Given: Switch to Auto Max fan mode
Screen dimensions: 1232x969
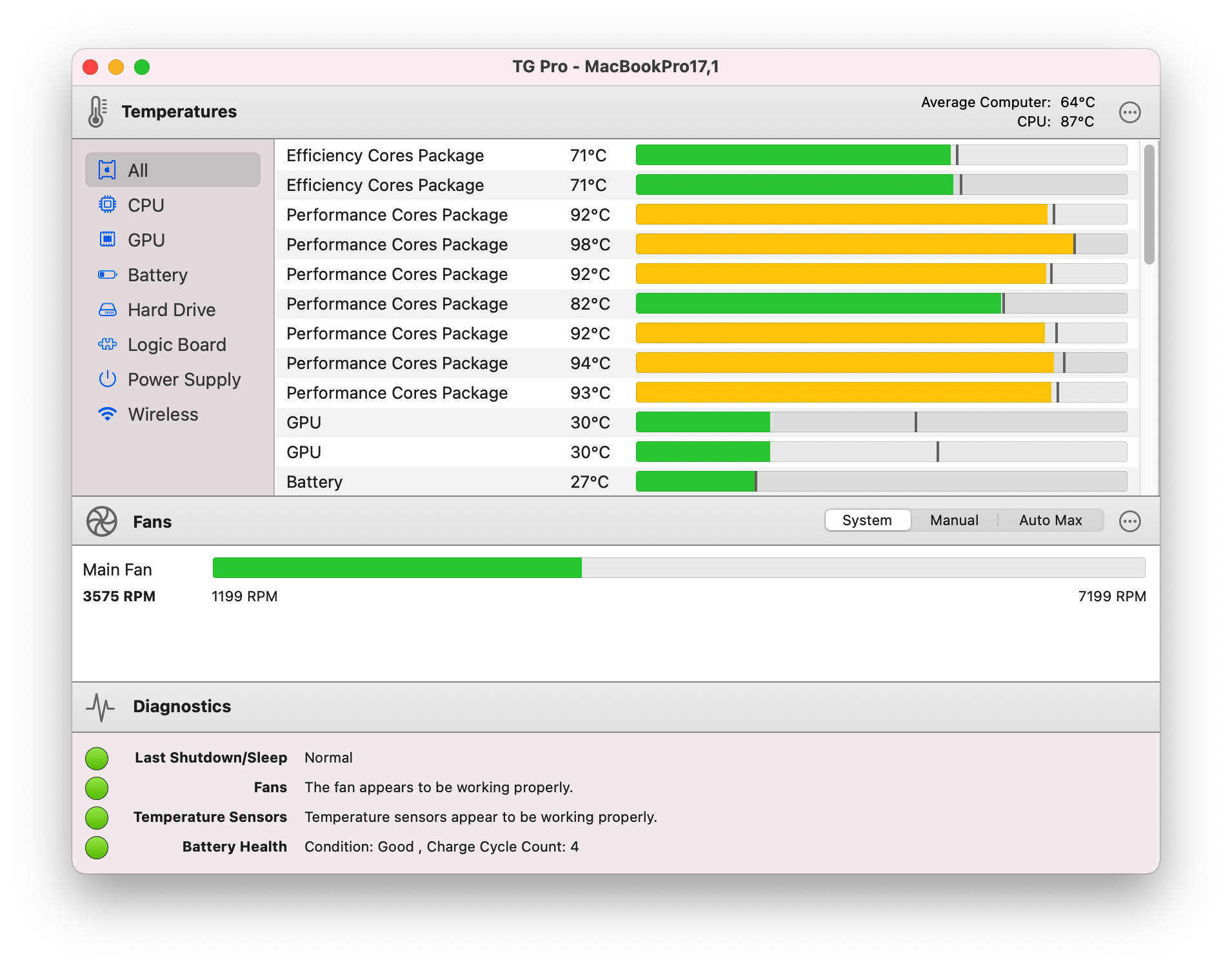Looking at the screenshot, I should click(1050, 520).
